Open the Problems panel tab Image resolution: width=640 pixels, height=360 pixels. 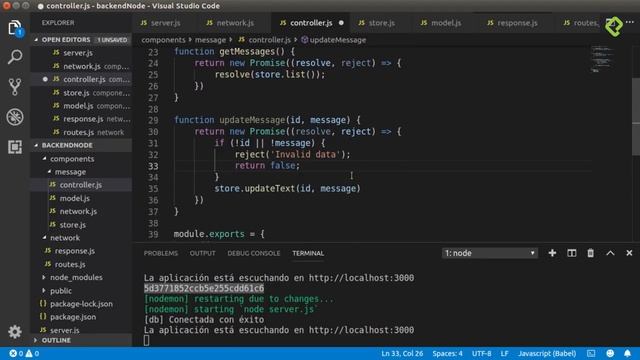[x=161, y=253]
